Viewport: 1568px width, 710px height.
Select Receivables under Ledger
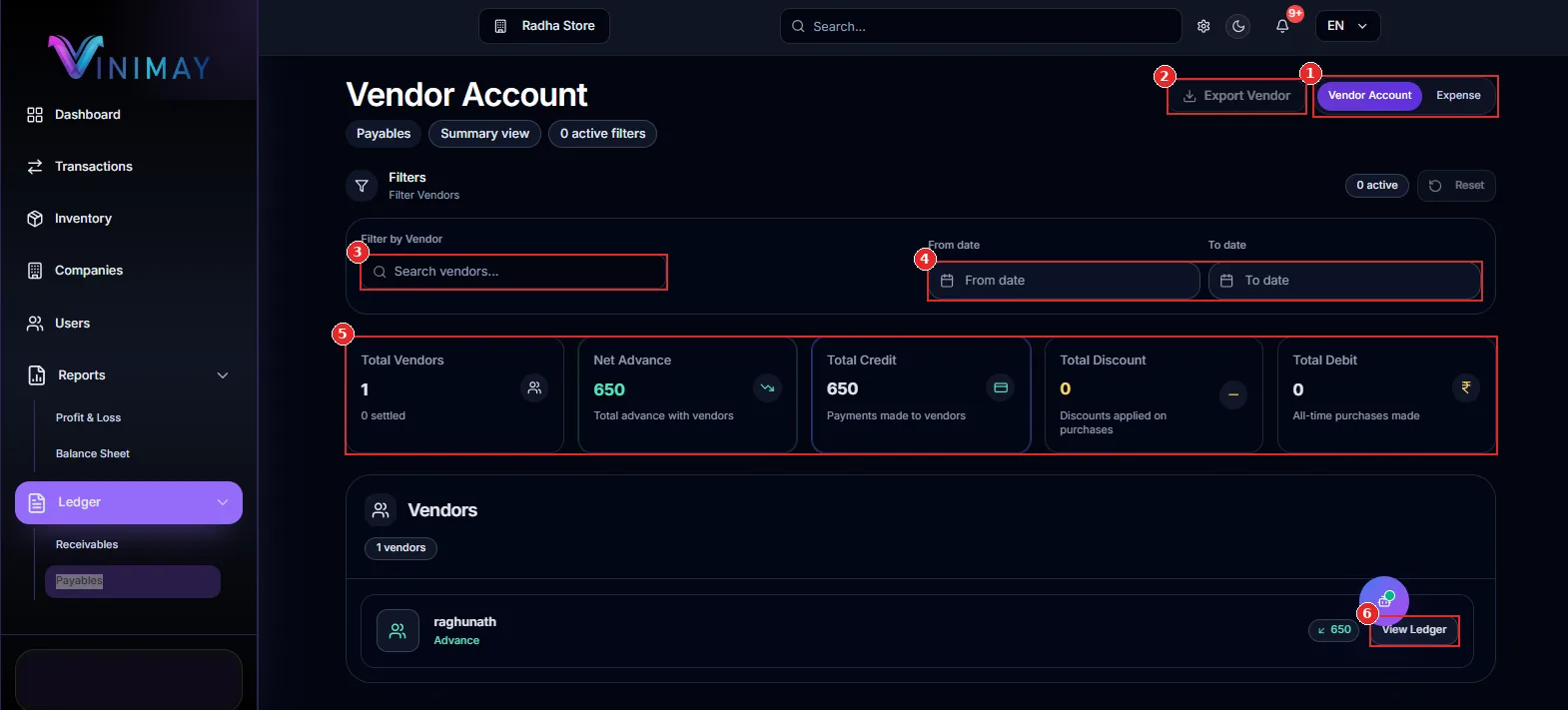pyautogui.click(x=87, y=544)
